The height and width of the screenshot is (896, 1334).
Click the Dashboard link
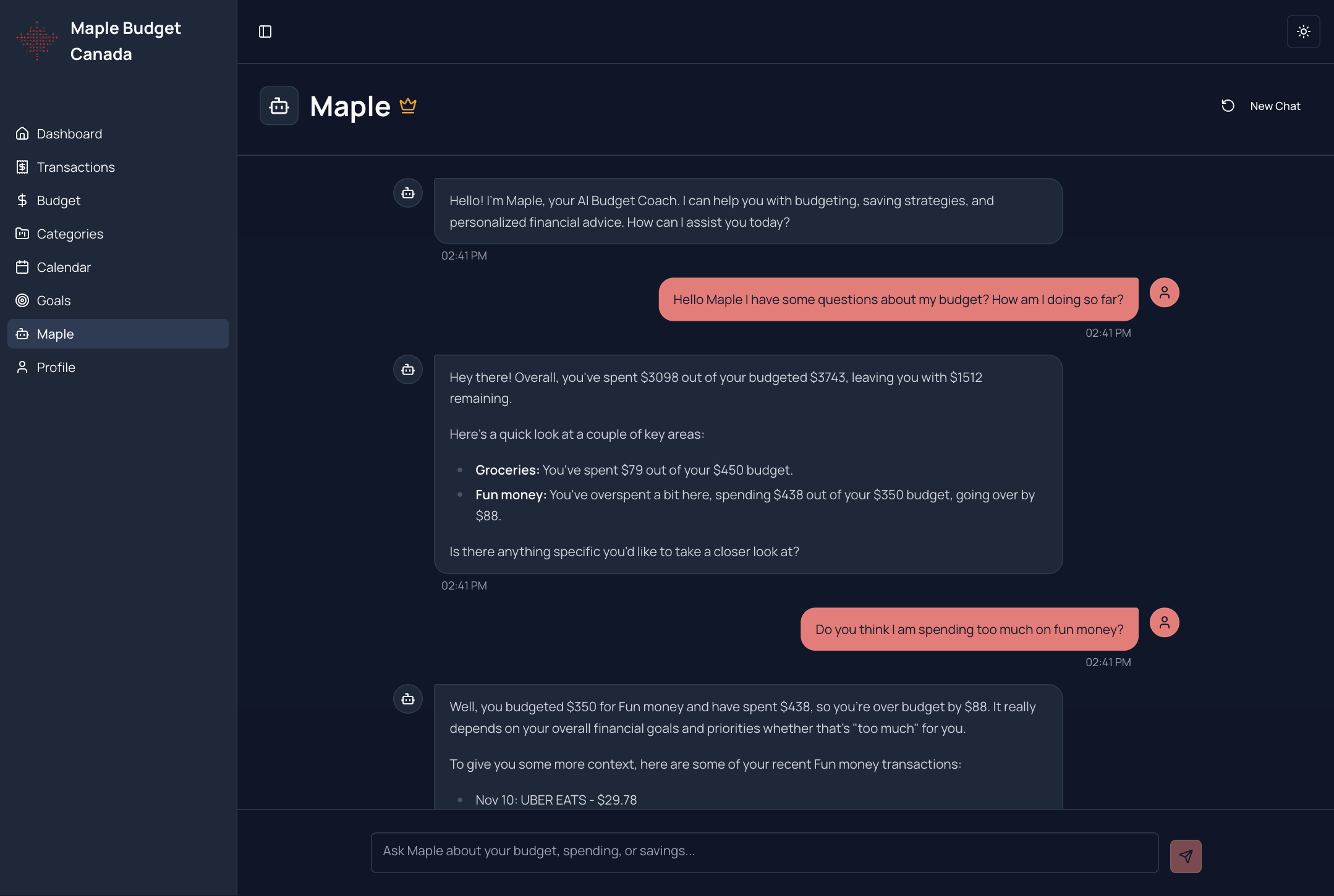tap(69, 133)
